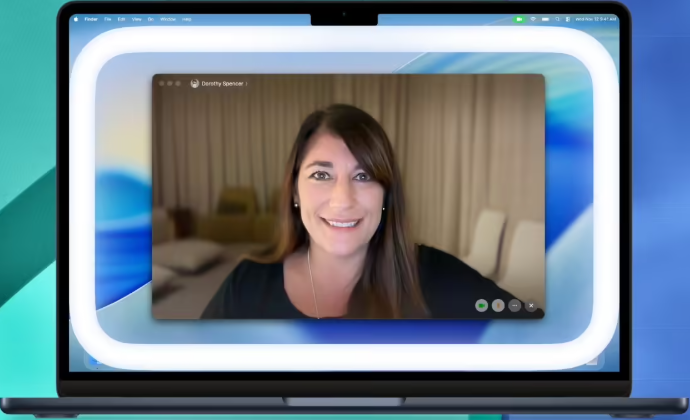Open the Apple menu
Viewport: 690px width, 420px height.
(x=76, y=19)
